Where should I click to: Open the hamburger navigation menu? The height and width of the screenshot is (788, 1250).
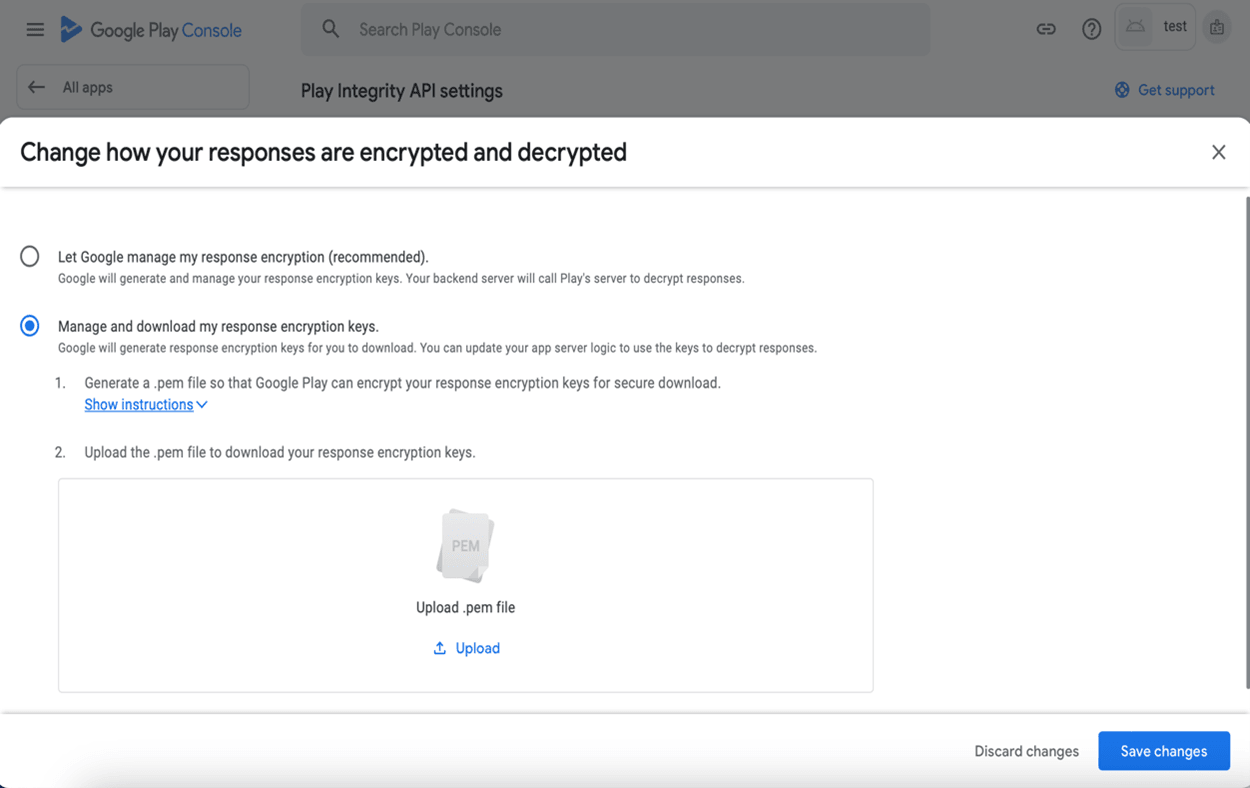point(35,30)
